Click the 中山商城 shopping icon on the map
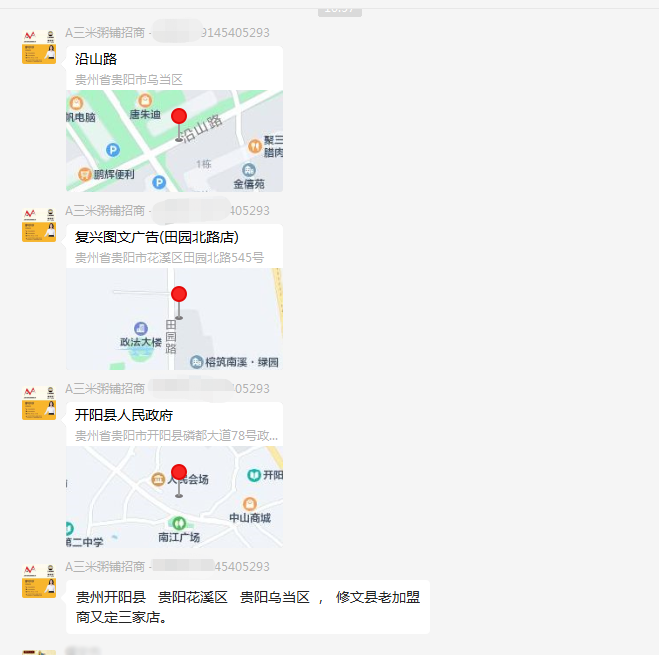The image size is (659, 655). coord(249,504)
